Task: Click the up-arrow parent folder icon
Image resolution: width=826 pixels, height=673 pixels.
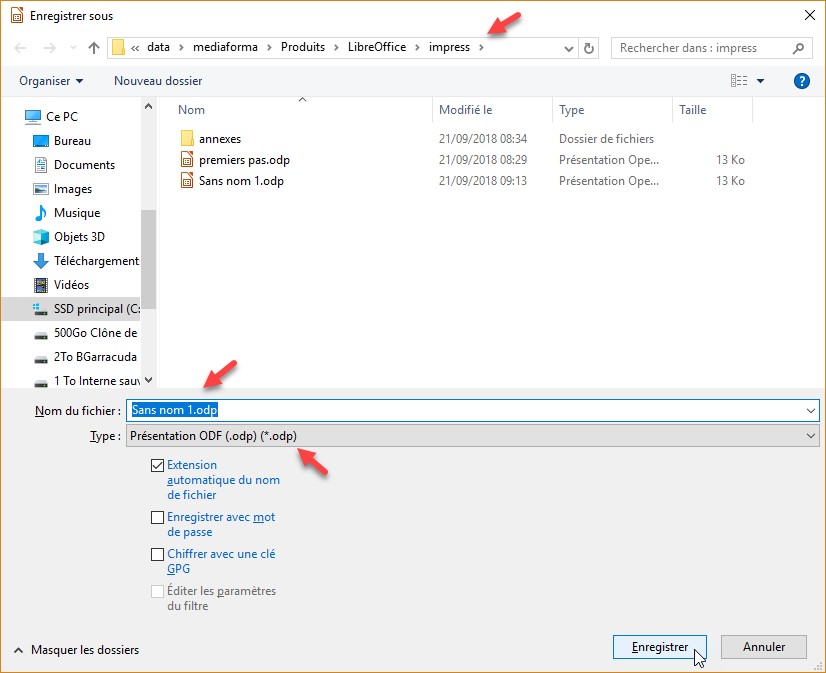Action: [x=94, y=48]
